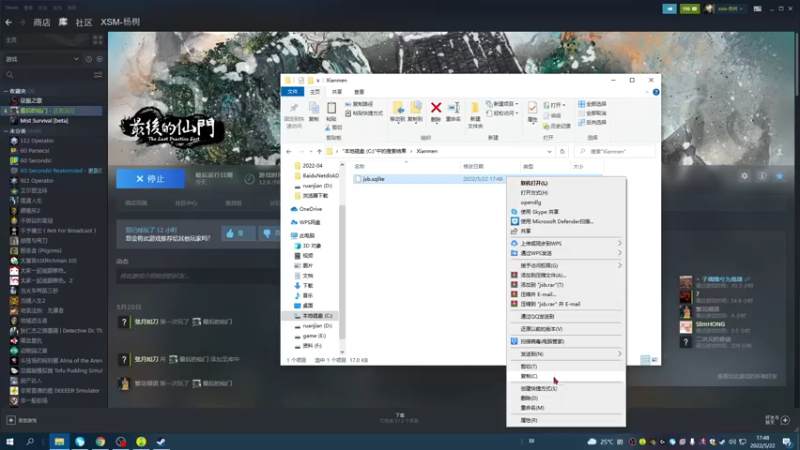
Task: Click the Steam icon in the taskbar
Action: point(161,441)
